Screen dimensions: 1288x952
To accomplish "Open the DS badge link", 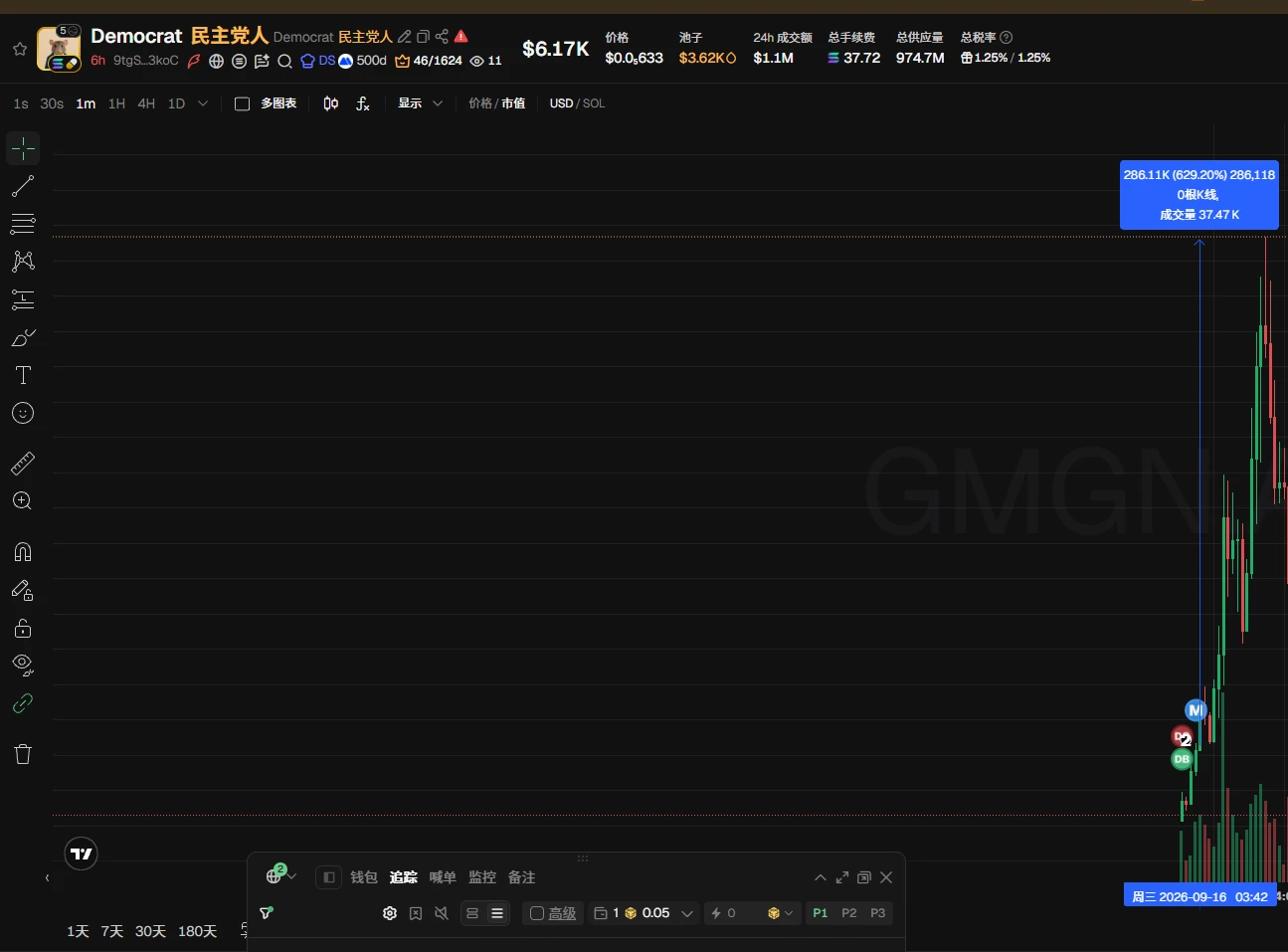I will click(x=318, y=61).
